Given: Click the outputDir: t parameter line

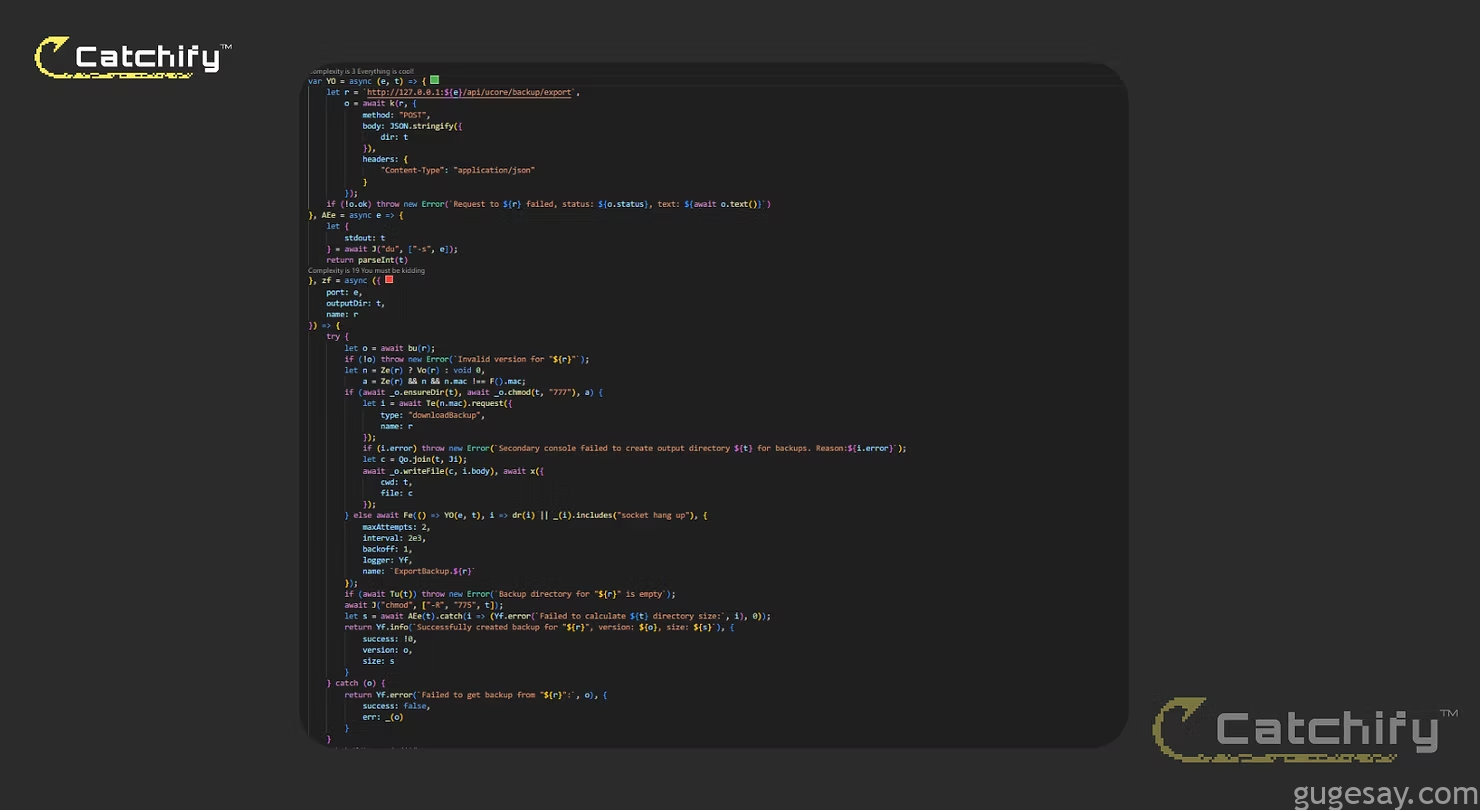Looking at the screenshot, I should click(355, 303).
